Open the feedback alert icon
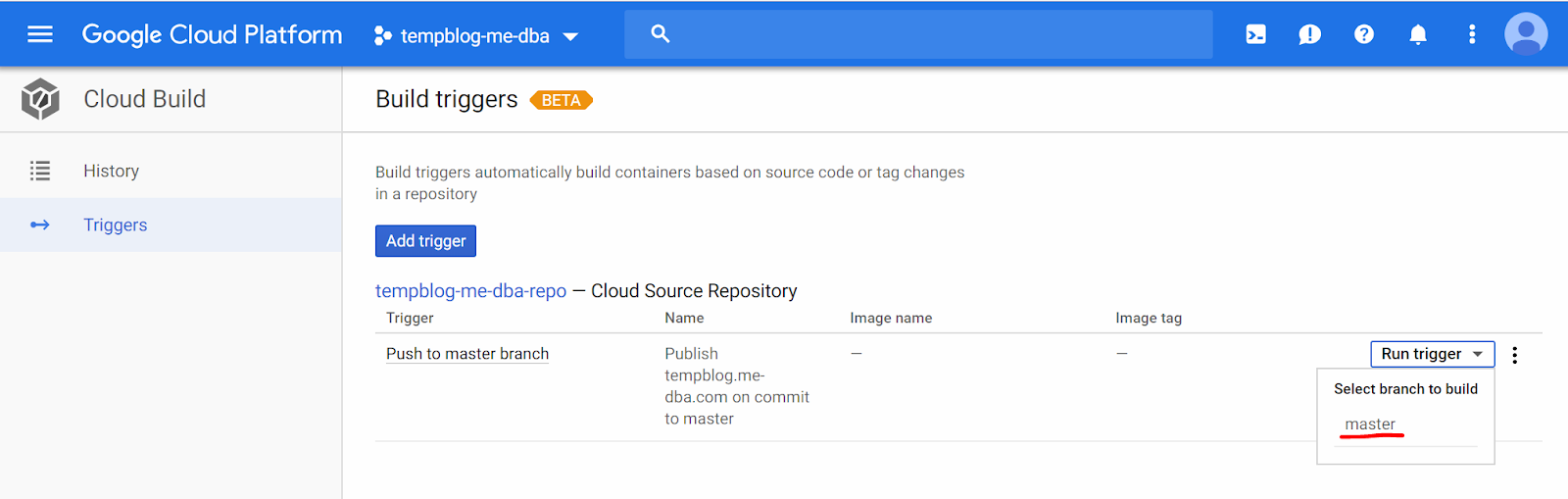Image resolution: width=1568 pixels, height=499 pixels. (1309, 34)
